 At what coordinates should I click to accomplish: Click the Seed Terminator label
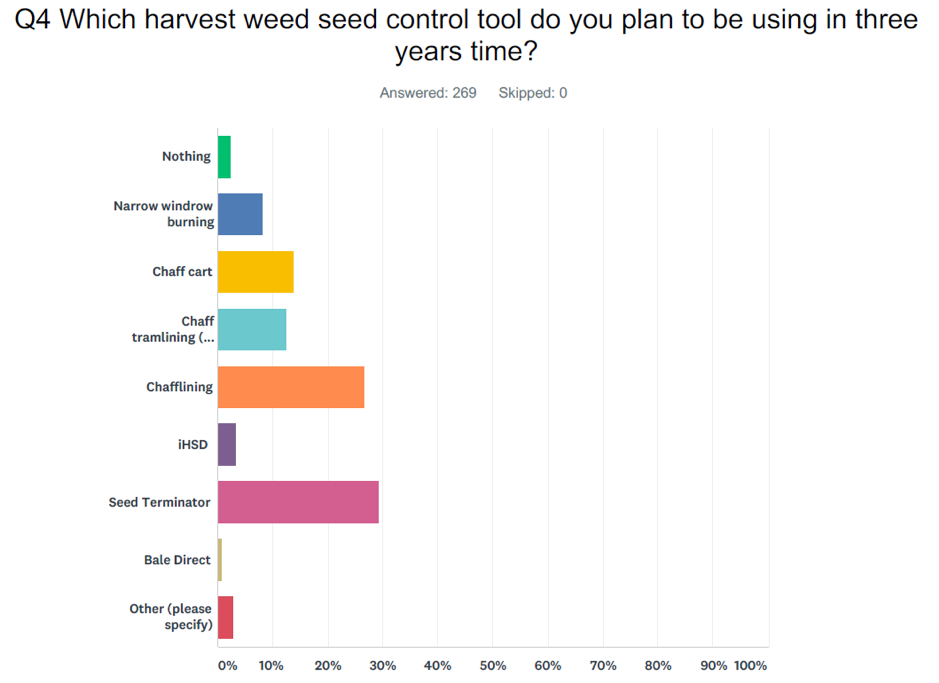(160, 502)
